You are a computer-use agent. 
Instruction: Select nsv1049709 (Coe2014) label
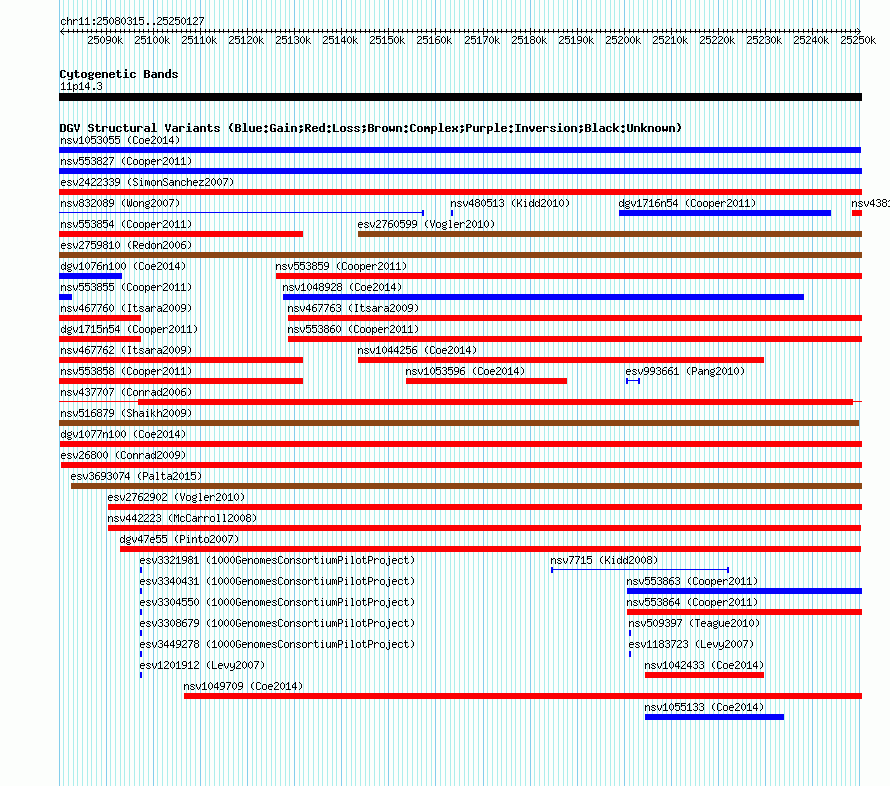[x=243, y=686]
